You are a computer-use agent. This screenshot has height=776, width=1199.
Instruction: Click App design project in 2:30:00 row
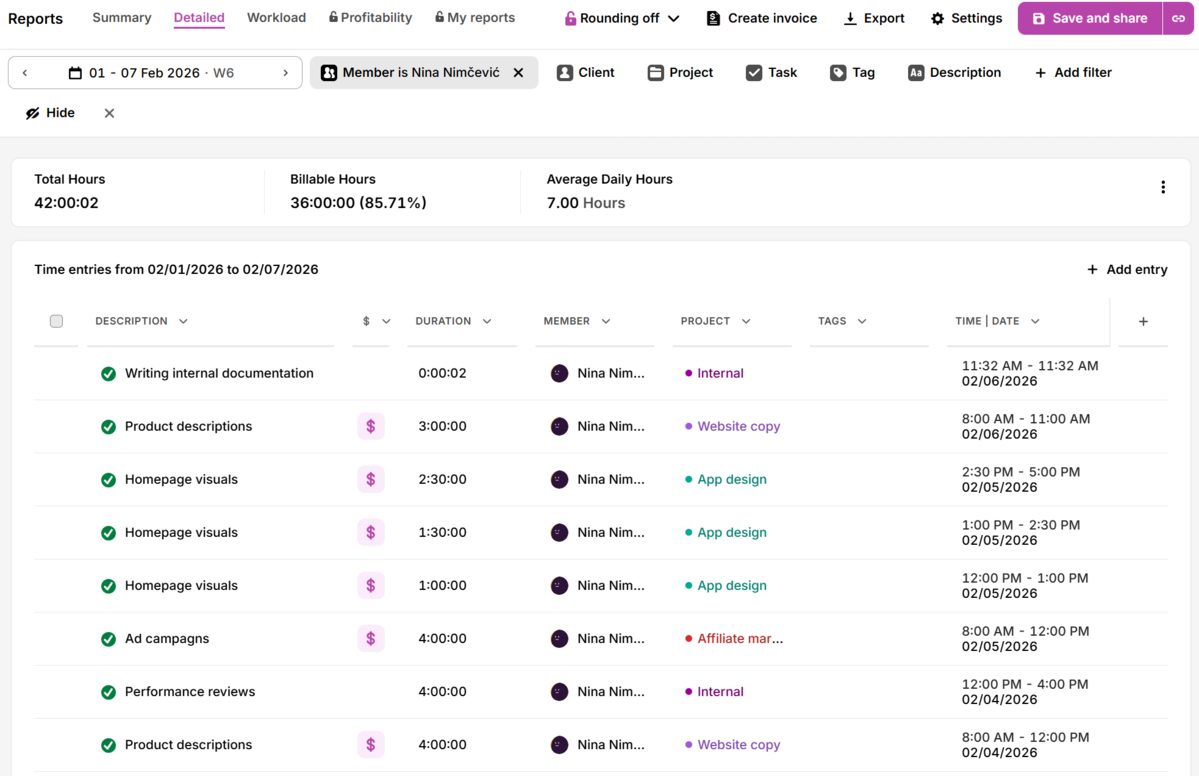[726, 479]
